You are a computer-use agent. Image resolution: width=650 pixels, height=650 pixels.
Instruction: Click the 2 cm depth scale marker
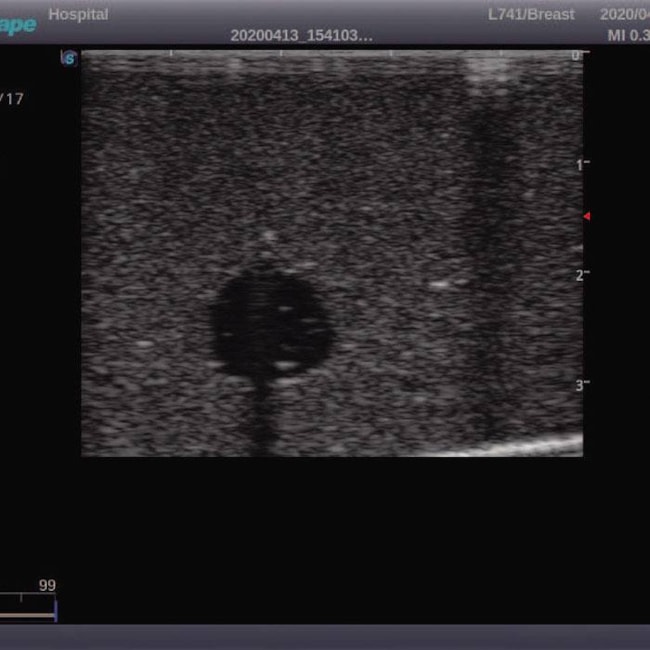click(579, 275)
